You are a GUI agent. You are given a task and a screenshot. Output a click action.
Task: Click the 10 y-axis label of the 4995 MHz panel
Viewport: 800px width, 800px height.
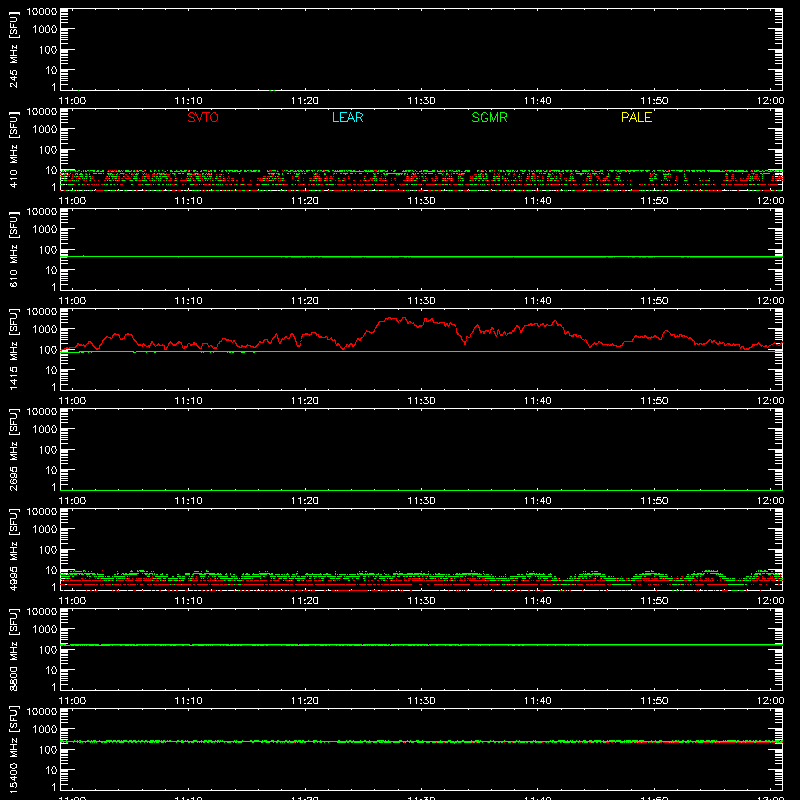[x=51, y=570]
